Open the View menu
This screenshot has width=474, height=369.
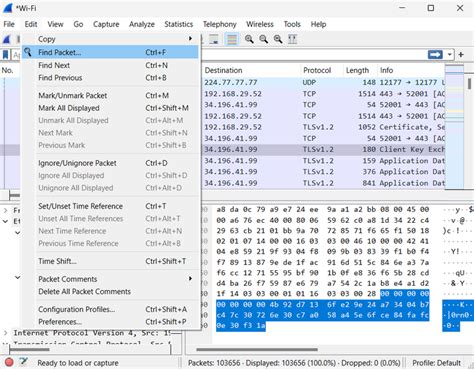[55, 24]
